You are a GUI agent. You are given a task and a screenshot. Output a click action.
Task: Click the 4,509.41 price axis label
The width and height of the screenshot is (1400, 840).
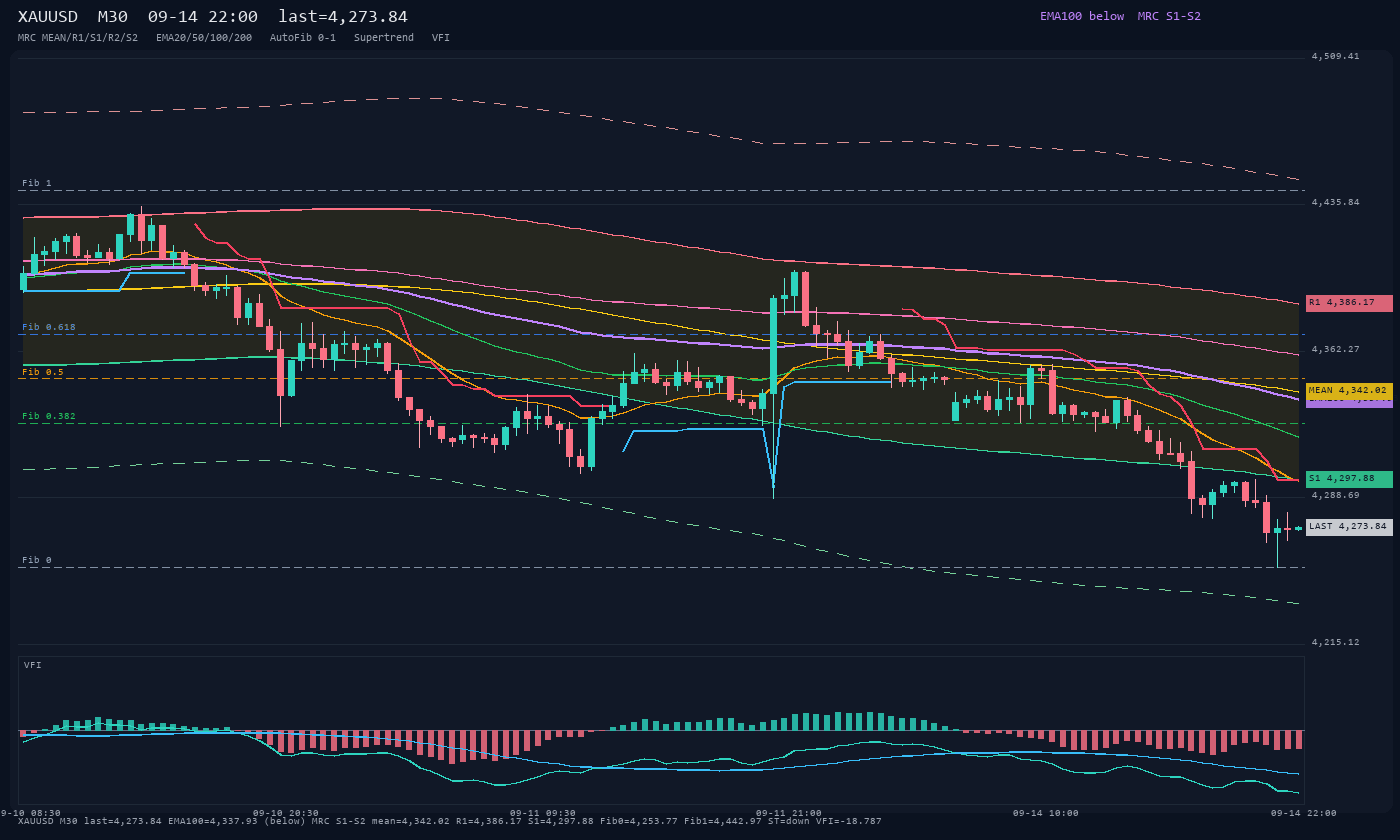(1336, 57)
